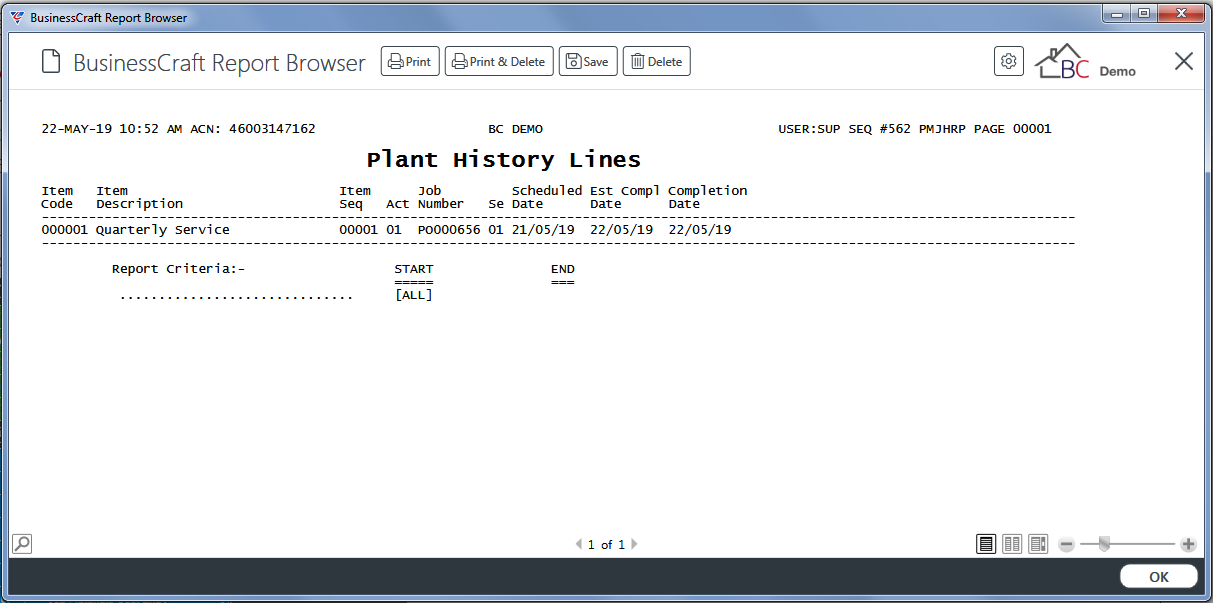Viewport: 1213px width, 603px height.
Task: Open settings with the gear icon
Action: coord(1009,61)
